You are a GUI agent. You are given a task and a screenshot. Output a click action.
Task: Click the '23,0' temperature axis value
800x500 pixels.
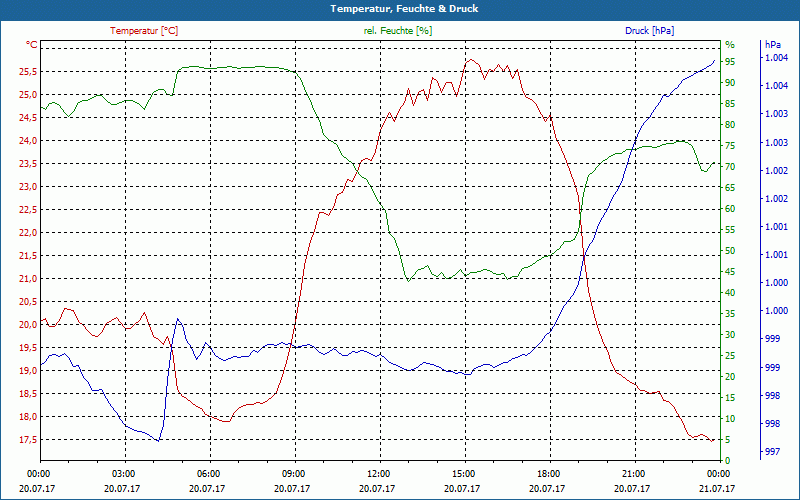(28, 187)
